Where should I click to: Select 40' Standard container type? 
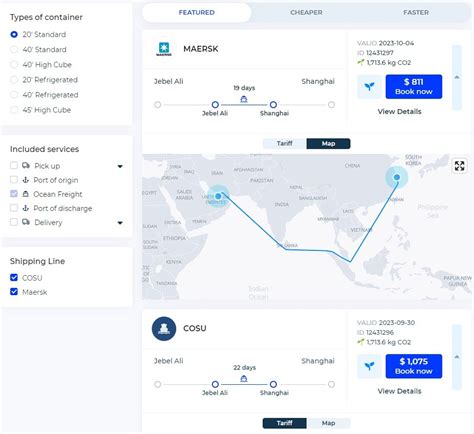[14, 49]
